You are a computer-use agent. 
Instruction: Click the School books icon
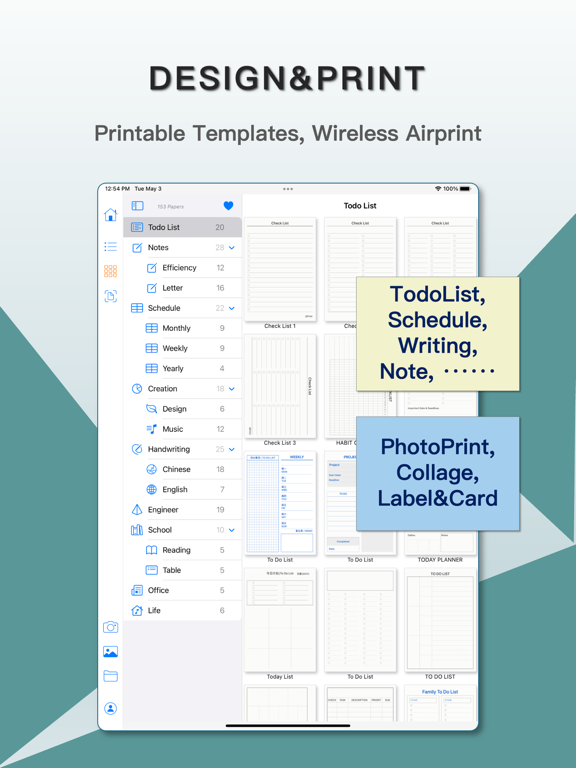pyautogui.click(x=137, y=529)
